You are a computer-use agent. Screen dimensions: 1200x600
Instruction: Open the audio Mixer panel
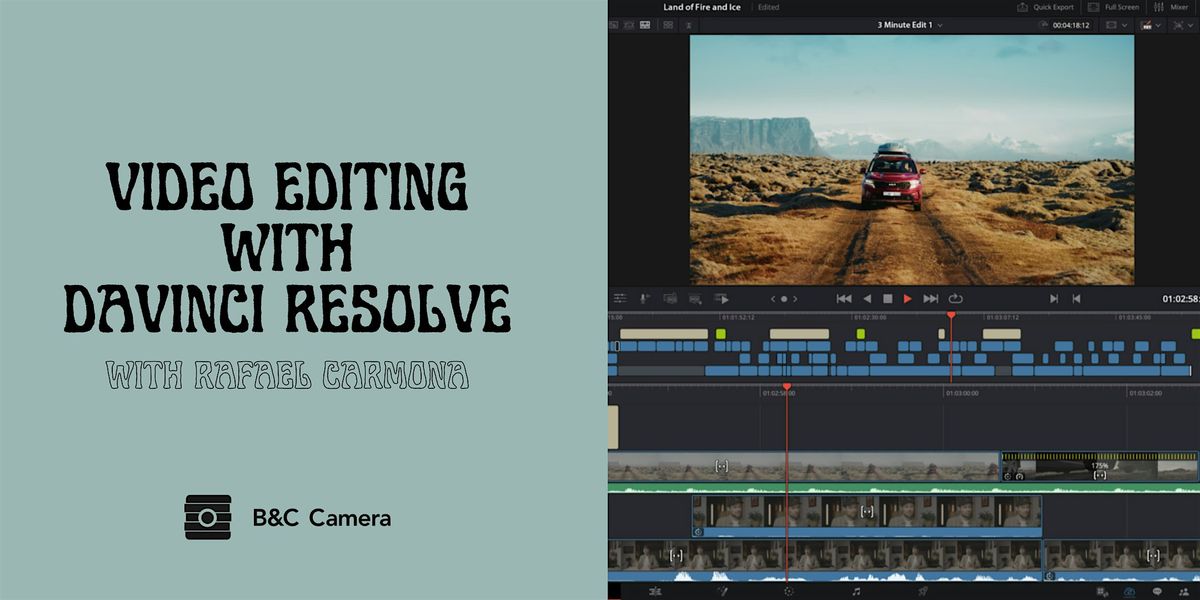coord(1172,7)
